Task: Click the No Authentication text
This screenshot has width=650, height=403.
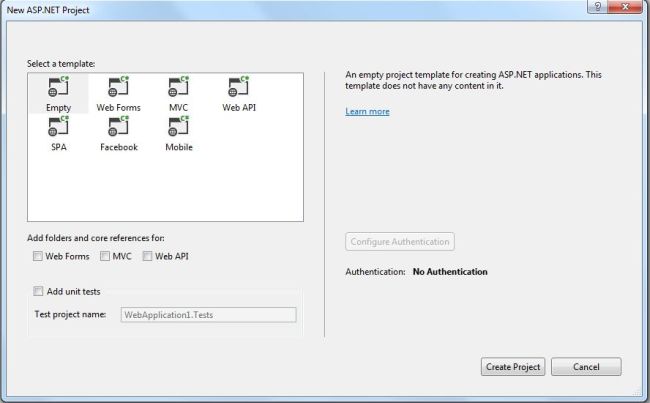Action: click(450, 272)
